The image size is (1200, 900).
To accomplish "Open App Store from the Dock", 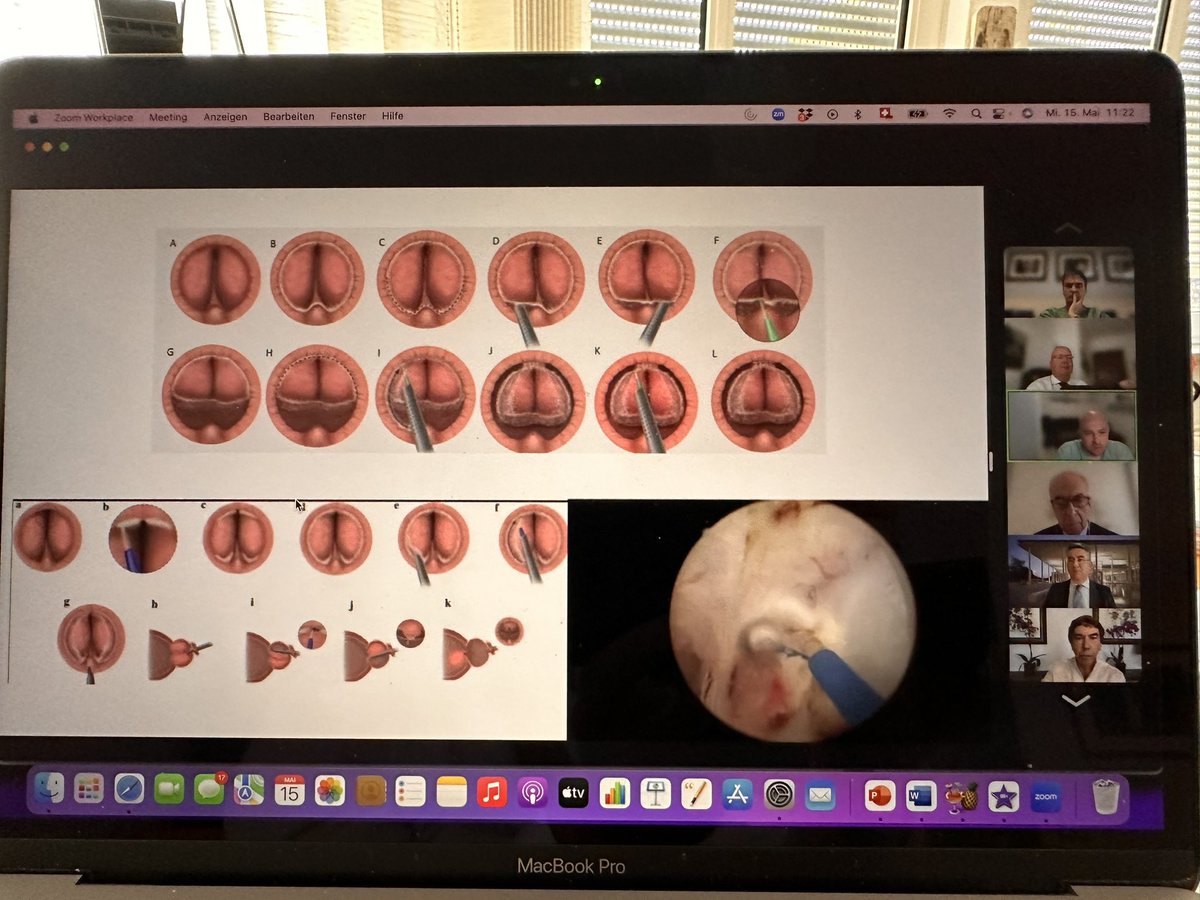I will (x=737, y=794).
